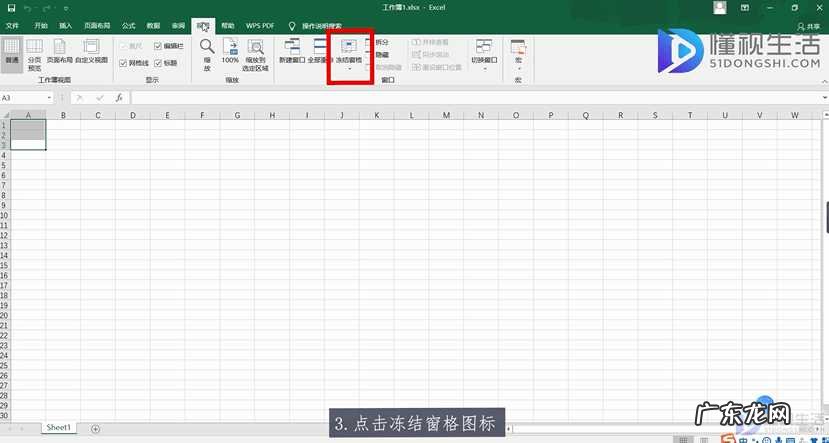Open Ribbon Display Options icon
829x443 pixels.
(745, 8)
